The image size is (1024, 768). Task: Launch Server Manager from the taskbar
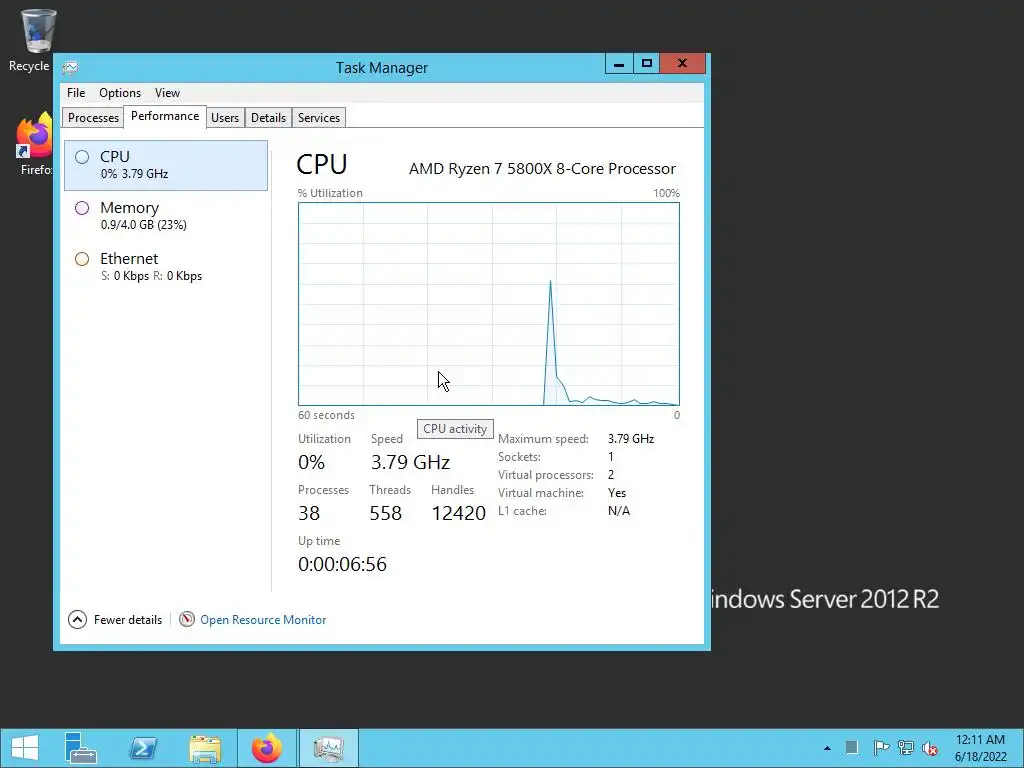click(81, 748)
